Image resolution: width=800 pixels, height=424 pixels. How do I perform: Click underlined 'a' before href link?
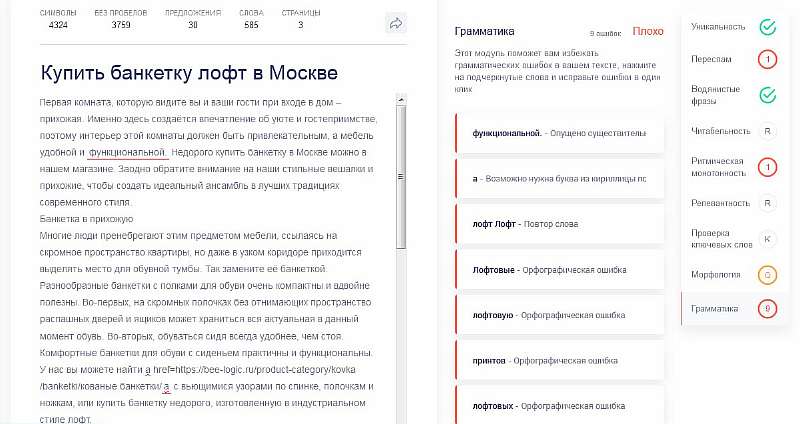[148, 369]
